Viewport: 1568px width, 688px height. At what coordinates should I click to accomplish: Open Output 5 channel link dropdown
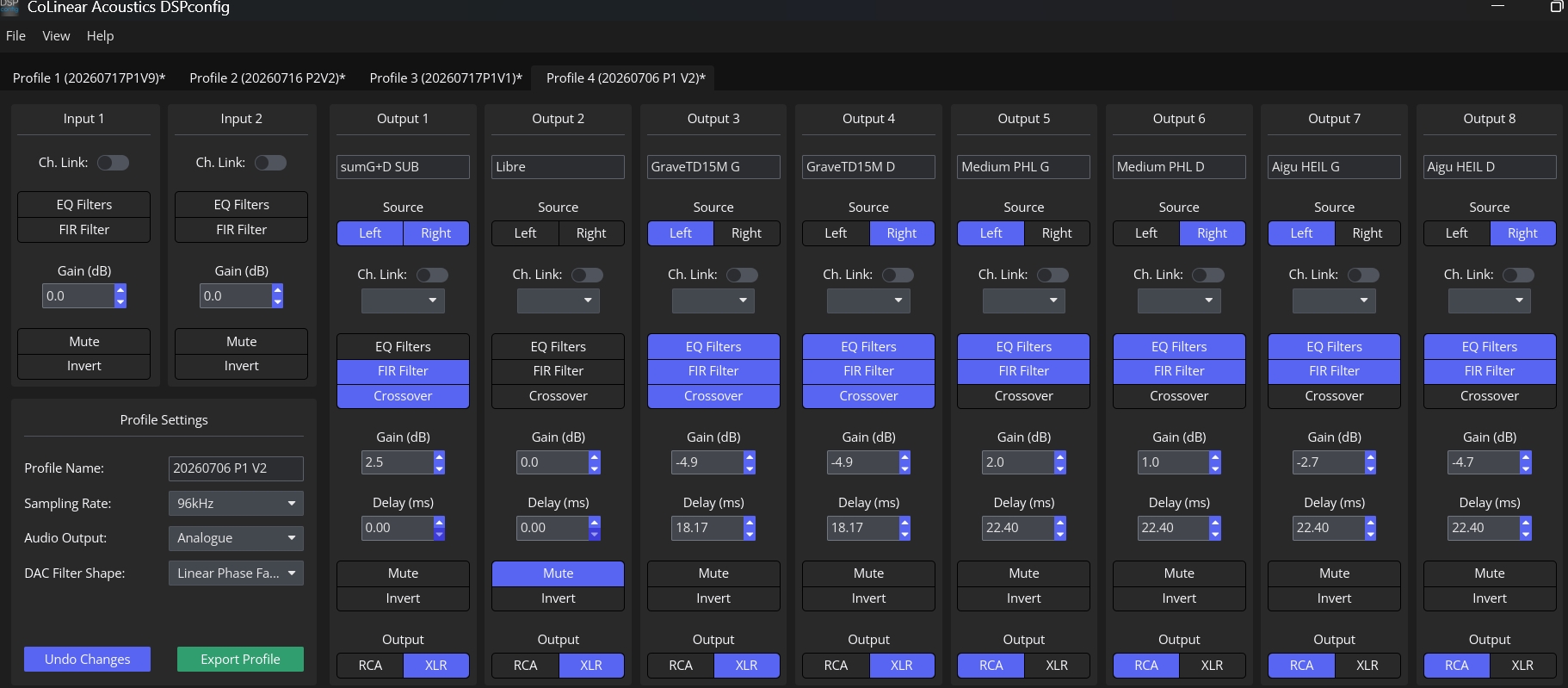1024,301
